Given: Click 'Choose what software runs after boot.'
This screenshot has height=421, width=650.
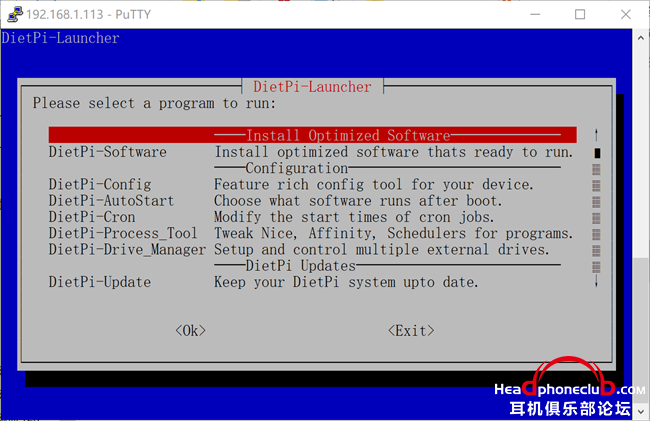Looking at the screenshot, I should point(358,201).
